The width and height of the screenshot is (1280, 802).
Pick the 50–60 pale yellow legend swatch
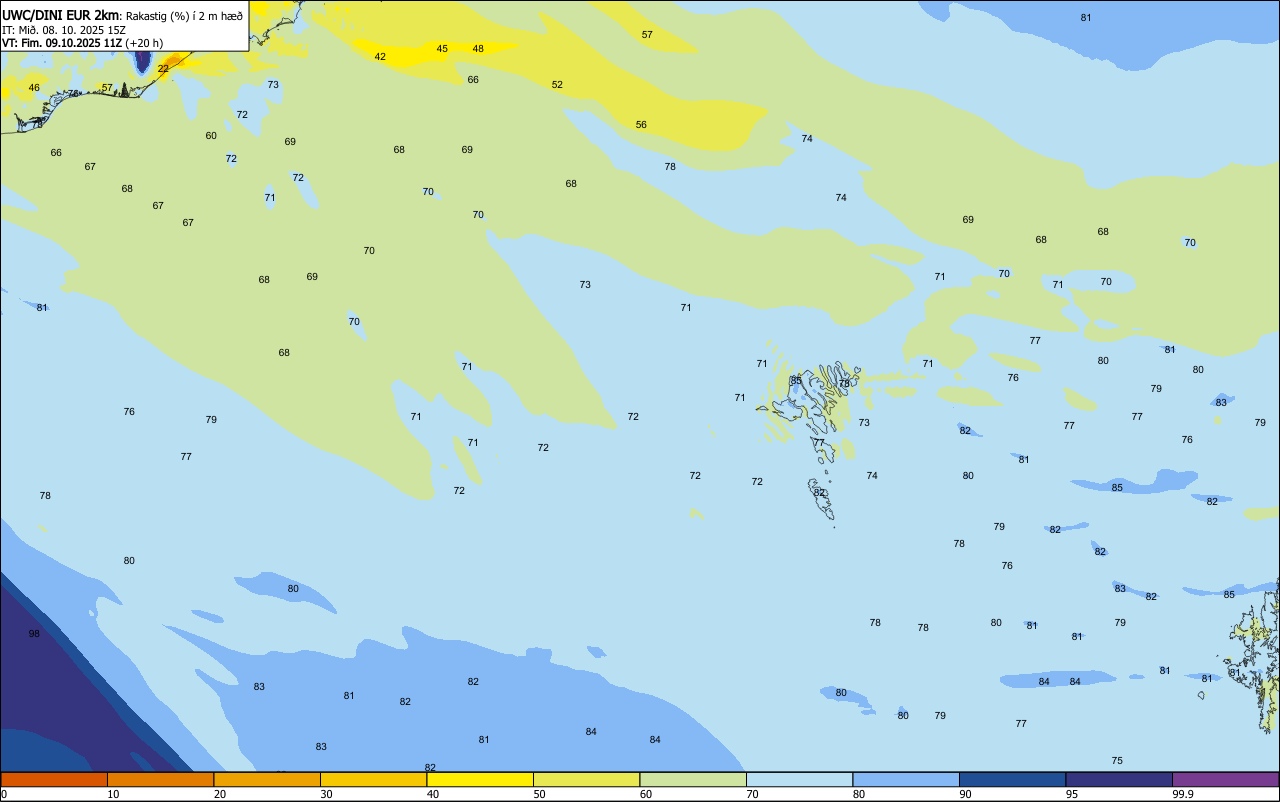pos(586,780)
